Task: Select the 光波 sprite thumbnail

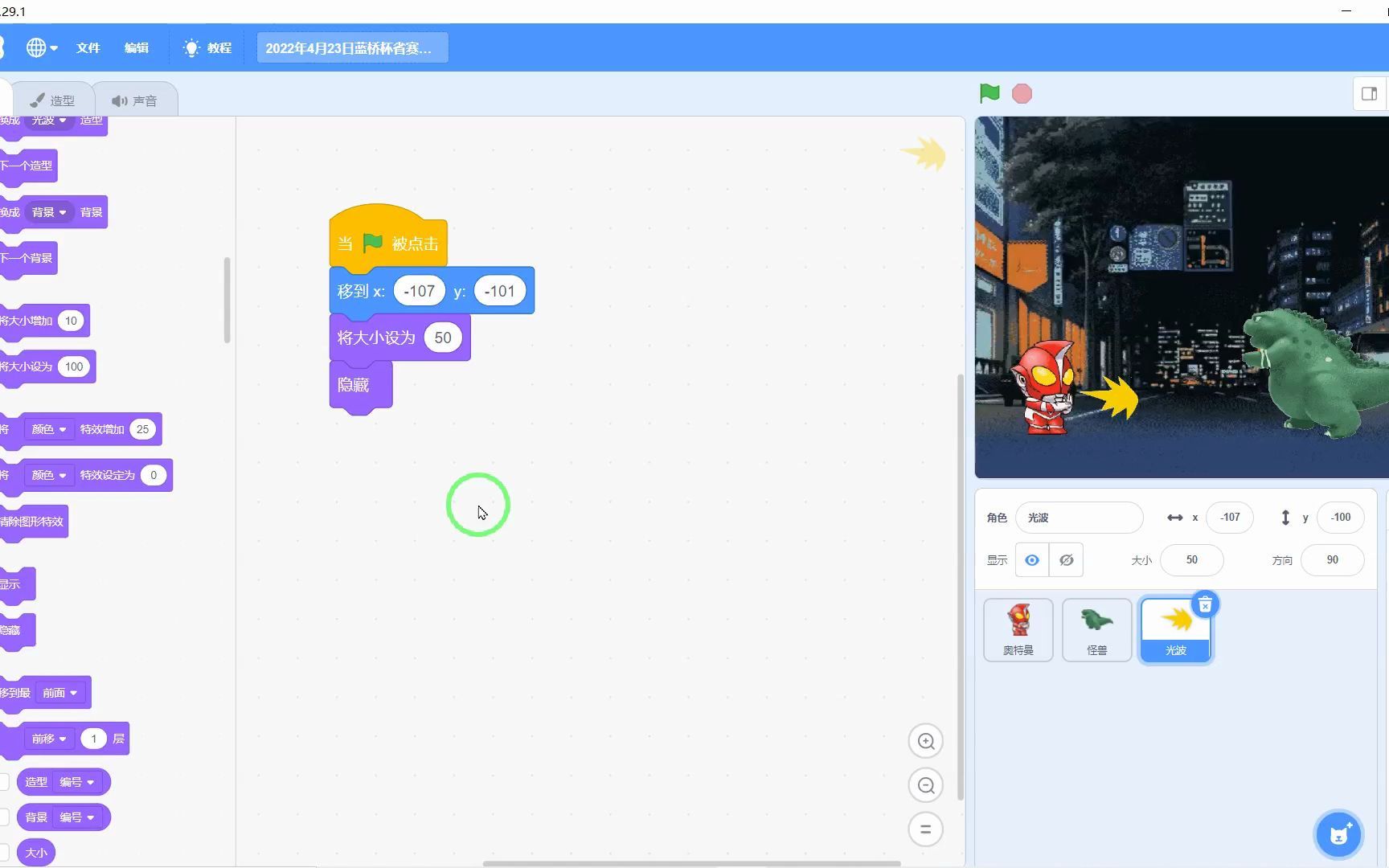Action: [x=1176, y=630]
